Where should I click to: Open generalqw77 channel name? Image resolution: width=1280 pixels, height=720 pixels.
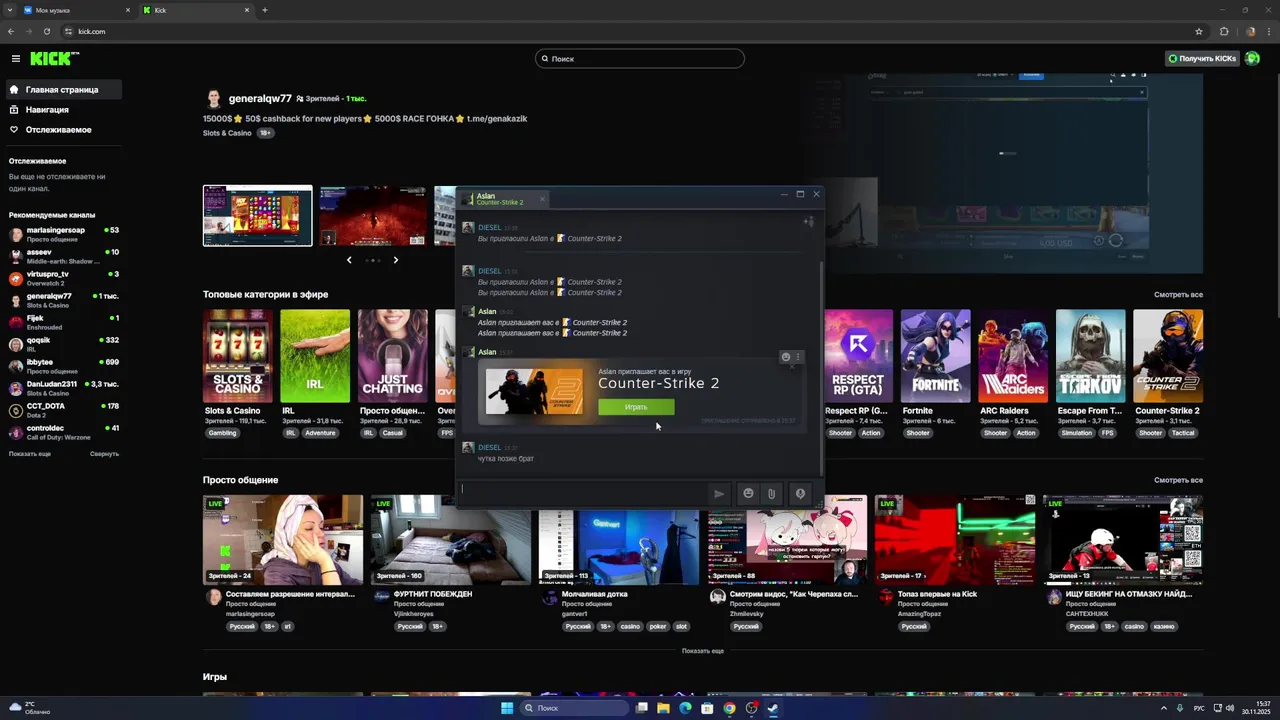tap(260, 99)
